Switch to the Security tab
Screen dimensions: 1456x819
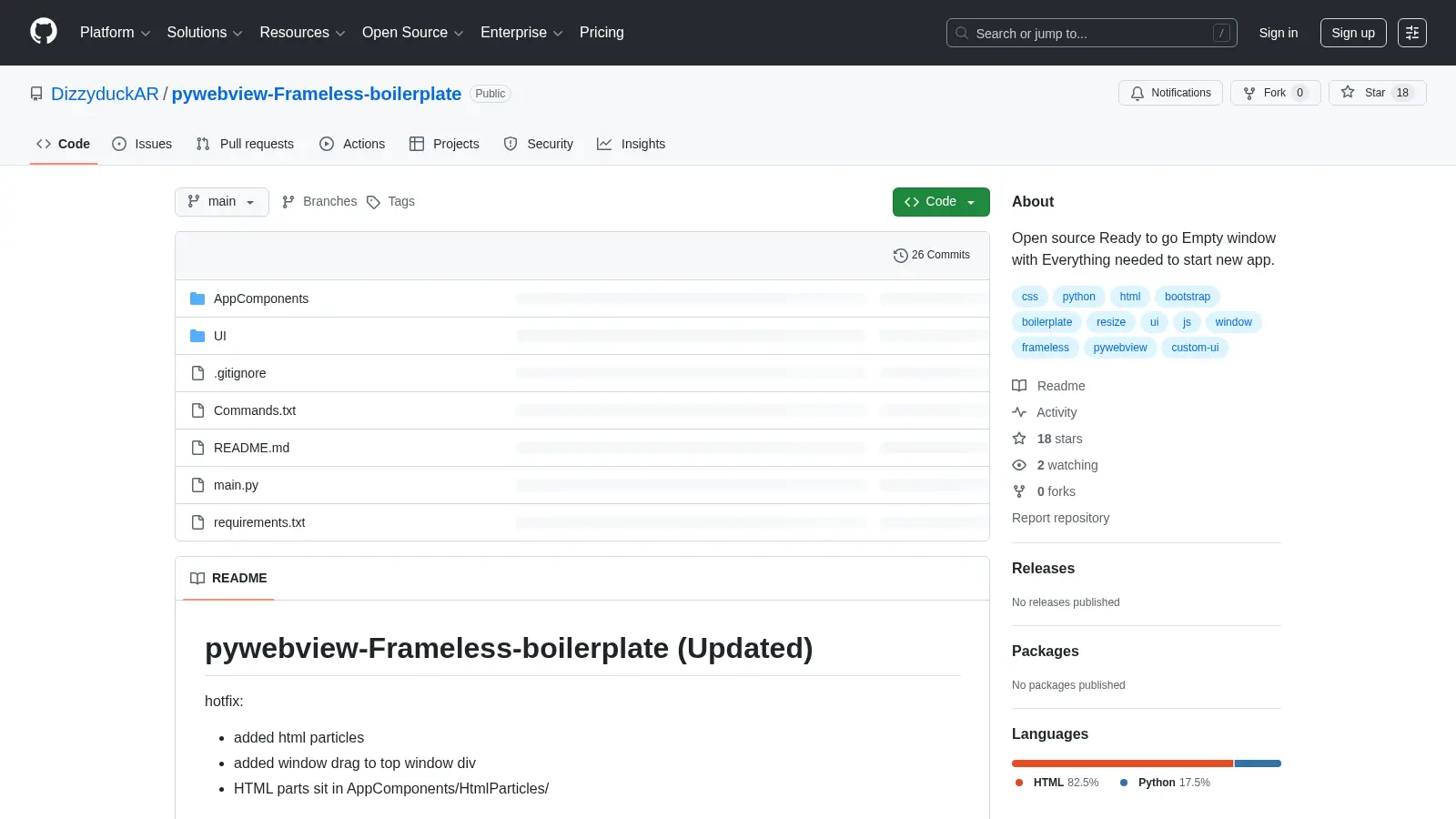tap(539, 144)
